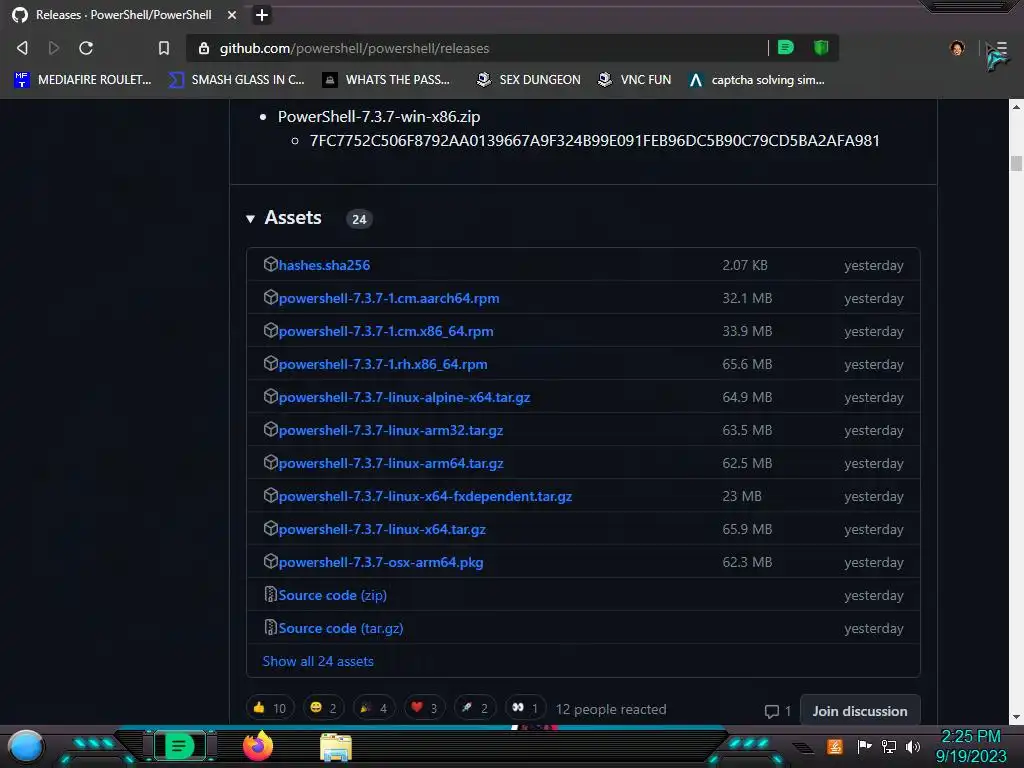Open a new browser tab
The width and height of the screenshot is (1024, 768).
[x=262, y=15]
